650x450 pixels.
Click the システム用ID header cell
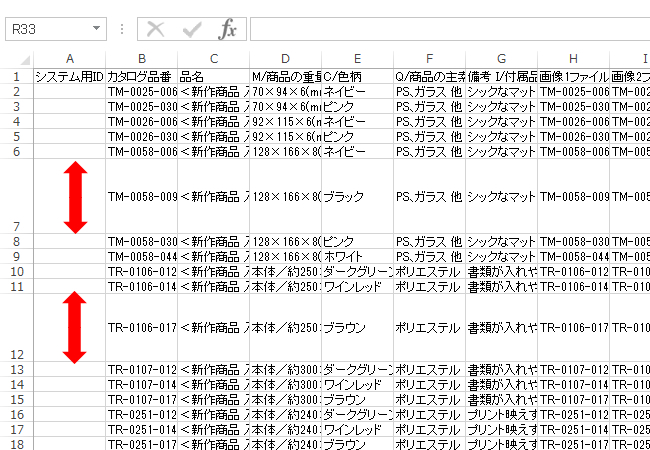click(x=69, y=76)
